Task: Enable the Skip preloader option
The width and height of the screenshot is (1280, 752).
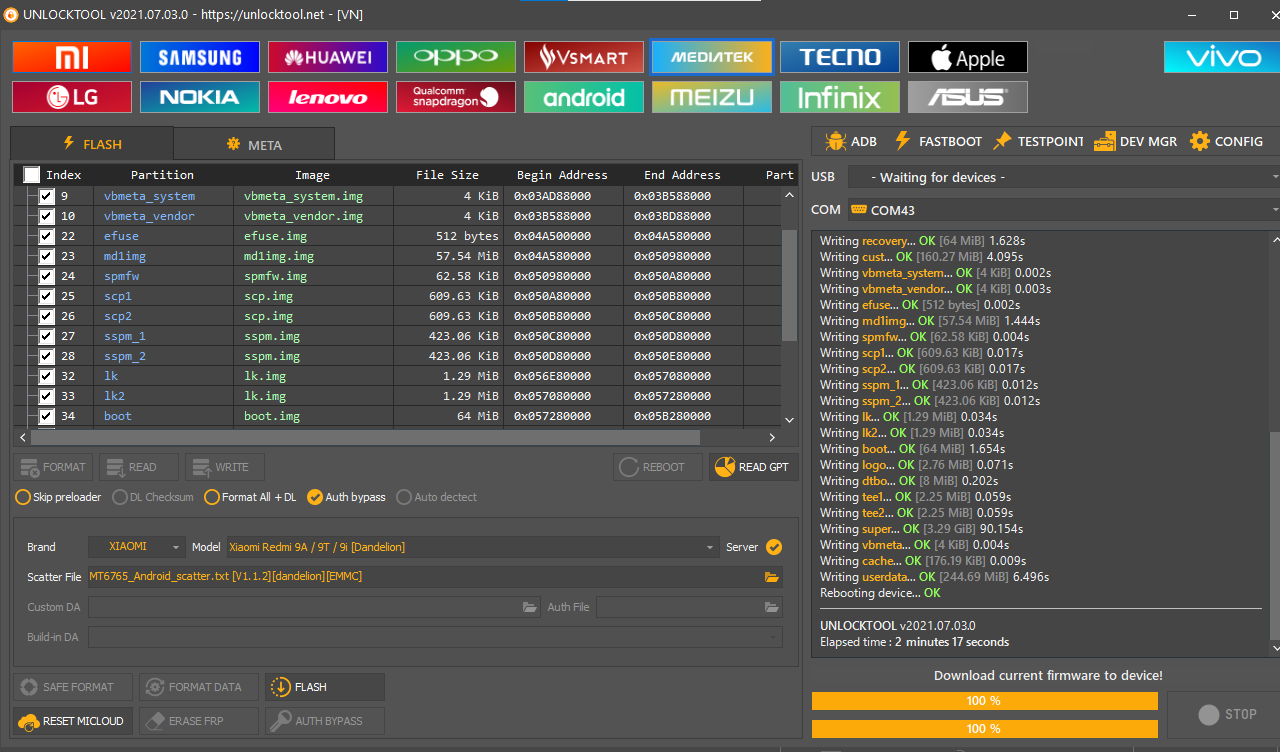Action: (58, 497)
